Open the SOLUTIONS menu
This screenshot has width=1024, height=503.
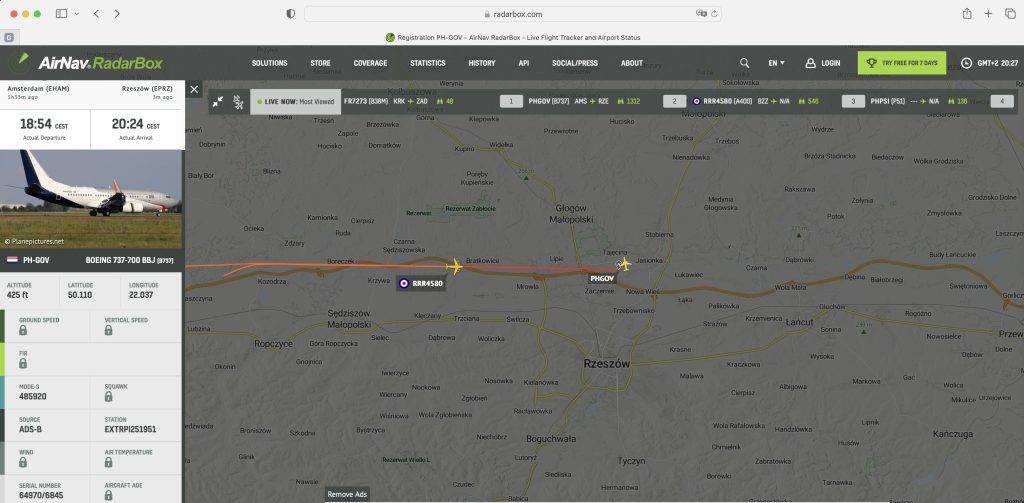point(270,63)
